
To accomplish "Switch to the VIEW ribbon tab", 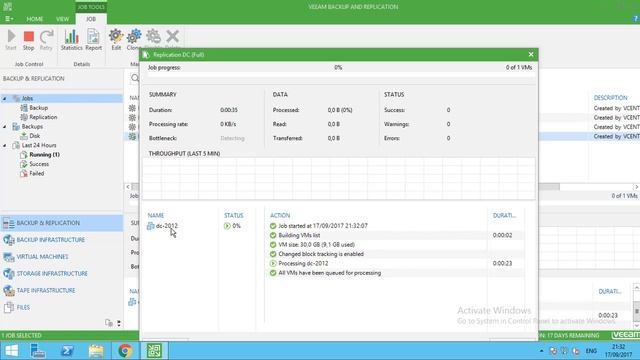I will click(x=62, y=19).
